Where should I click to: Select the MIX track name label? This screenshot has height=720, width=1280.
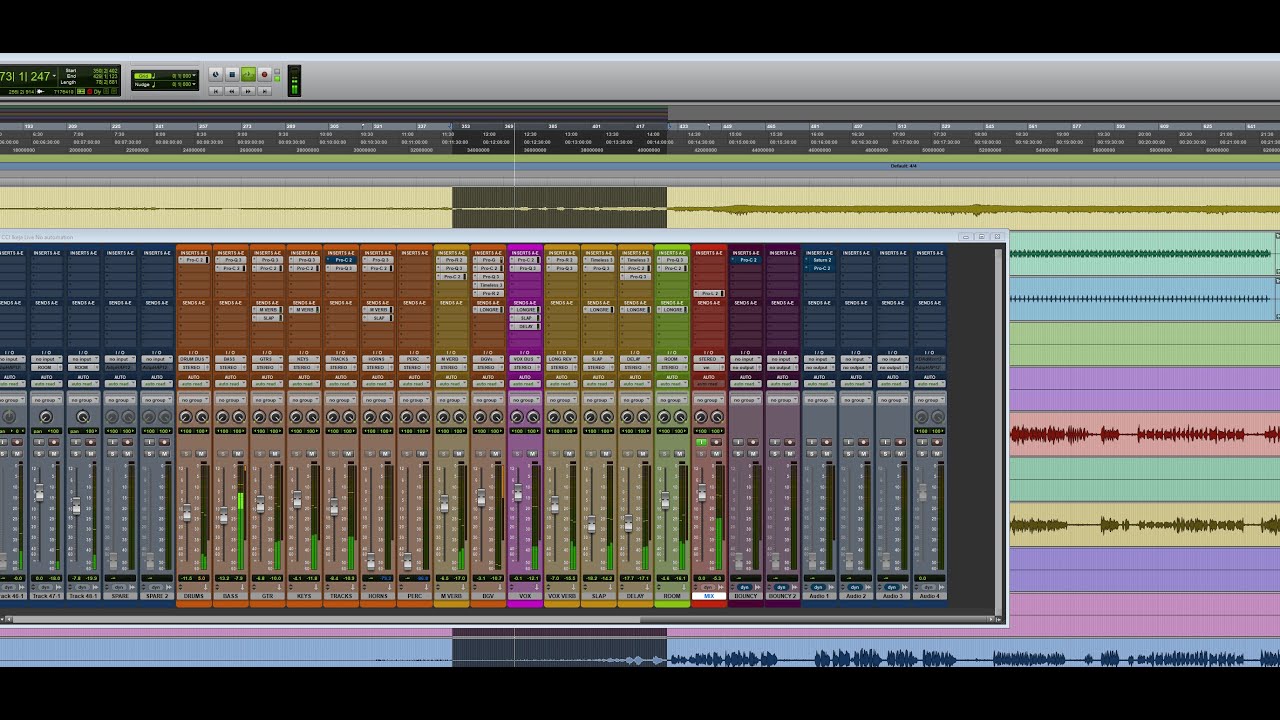709,596
